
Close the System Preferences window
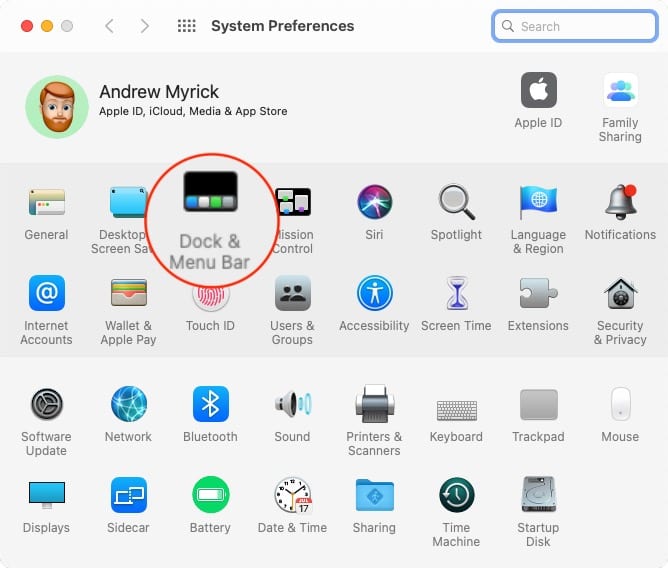click(x=27, y=26)
